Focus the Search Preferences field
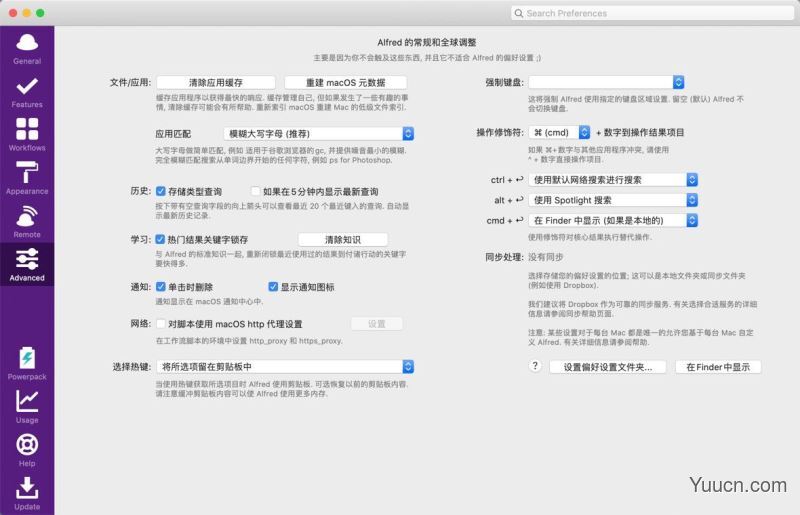 pyautogui.click(x=653, y=13)
